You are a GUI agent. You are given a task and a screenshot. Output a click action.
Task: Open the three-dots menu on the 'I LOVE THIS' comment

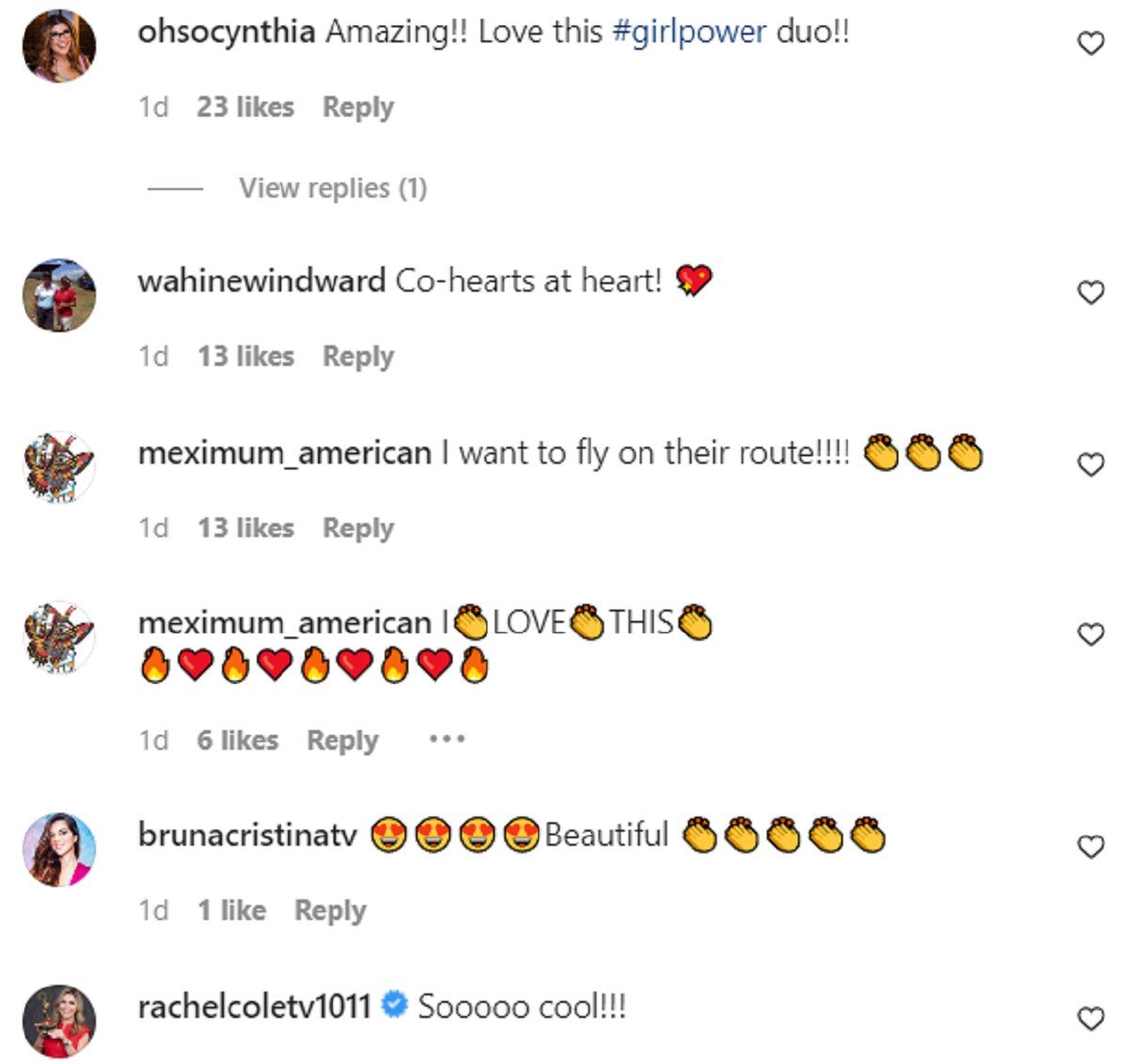tap(447, 739)
